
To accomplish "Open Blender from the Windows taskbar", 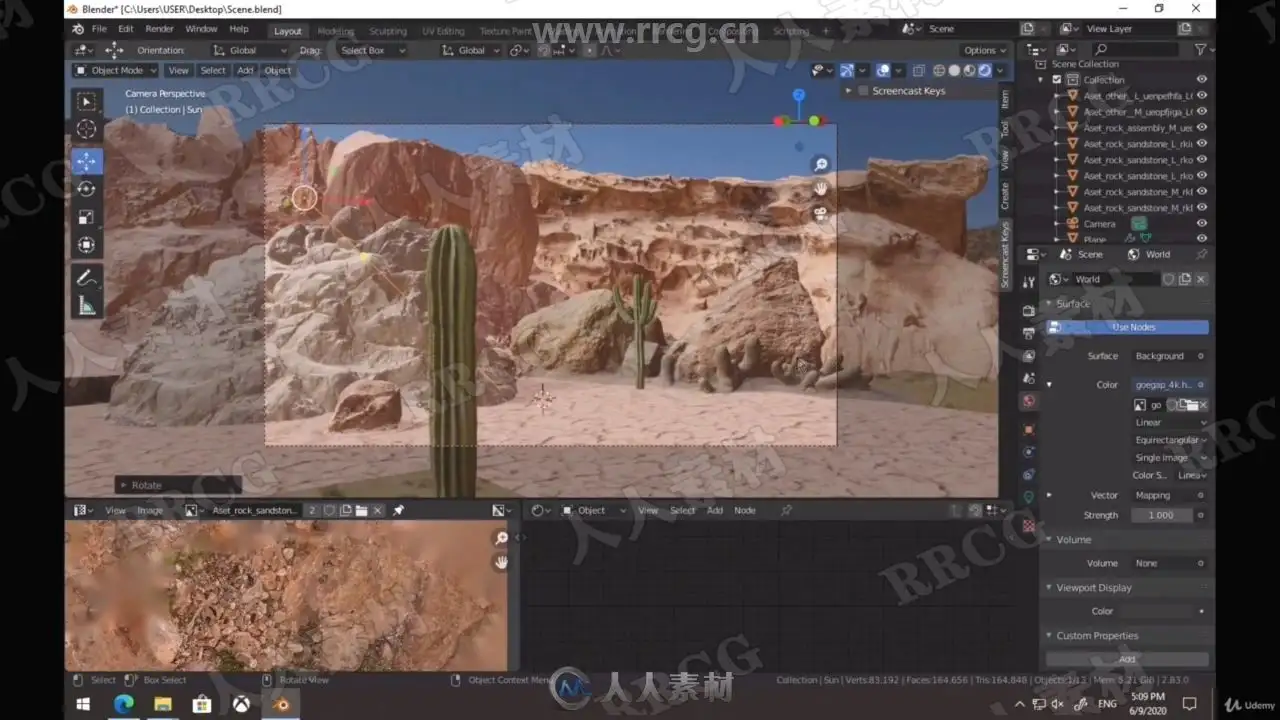I will click(x=281, y=704).
